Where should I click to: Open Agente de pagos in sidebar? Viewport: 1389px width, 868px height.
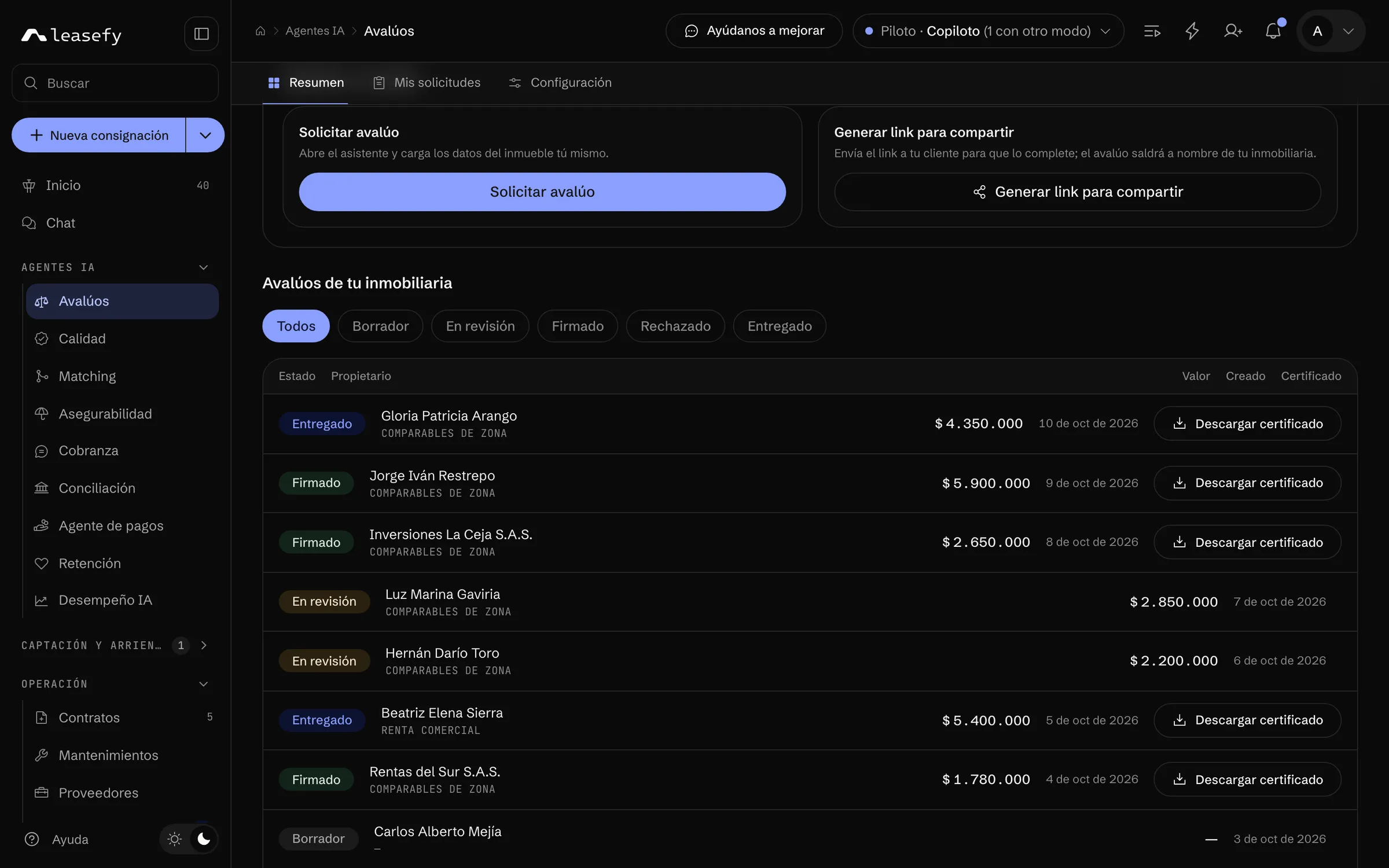122,526
